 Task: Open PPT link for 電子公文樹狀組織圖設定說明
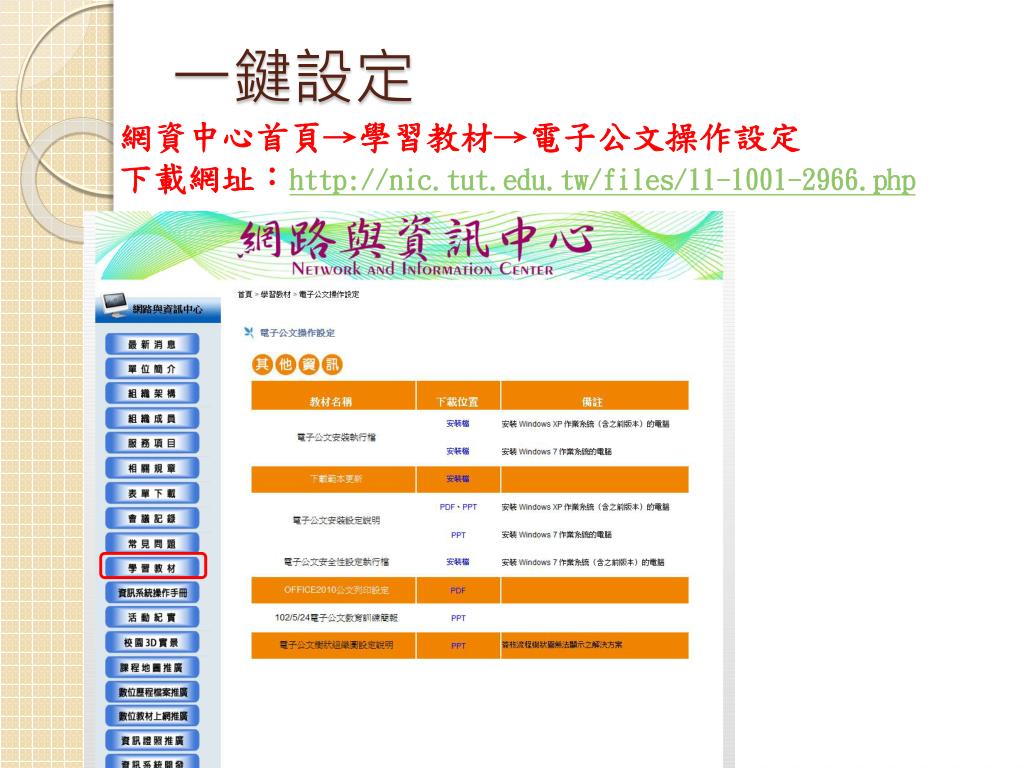pyautogui.click(x=458, y=646)
